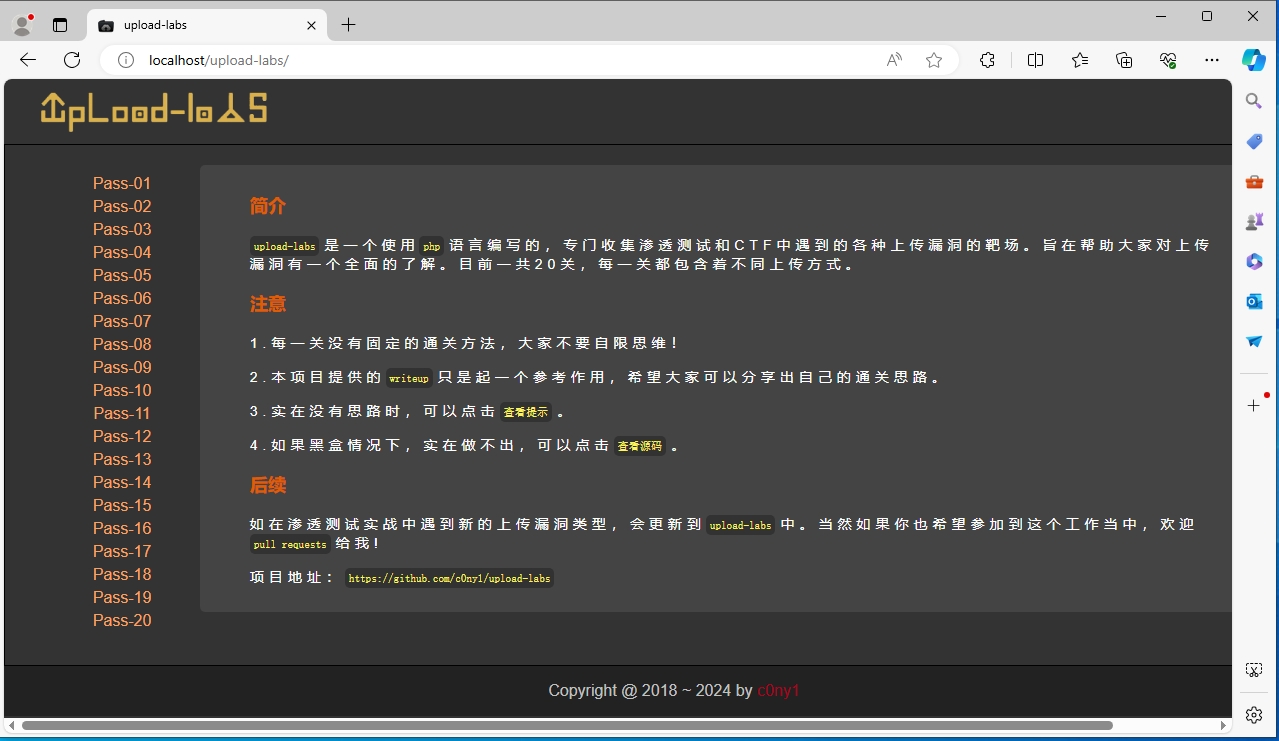Viewport: 1279px width, 741px height.
Task: Activate Read aloud in address bar
Action: tap(894, 60)
